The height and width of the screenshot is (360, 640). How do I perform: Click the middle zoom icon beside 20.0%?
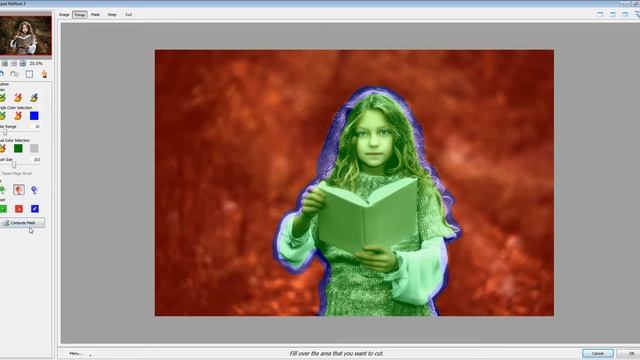click(x=14, y=64)
